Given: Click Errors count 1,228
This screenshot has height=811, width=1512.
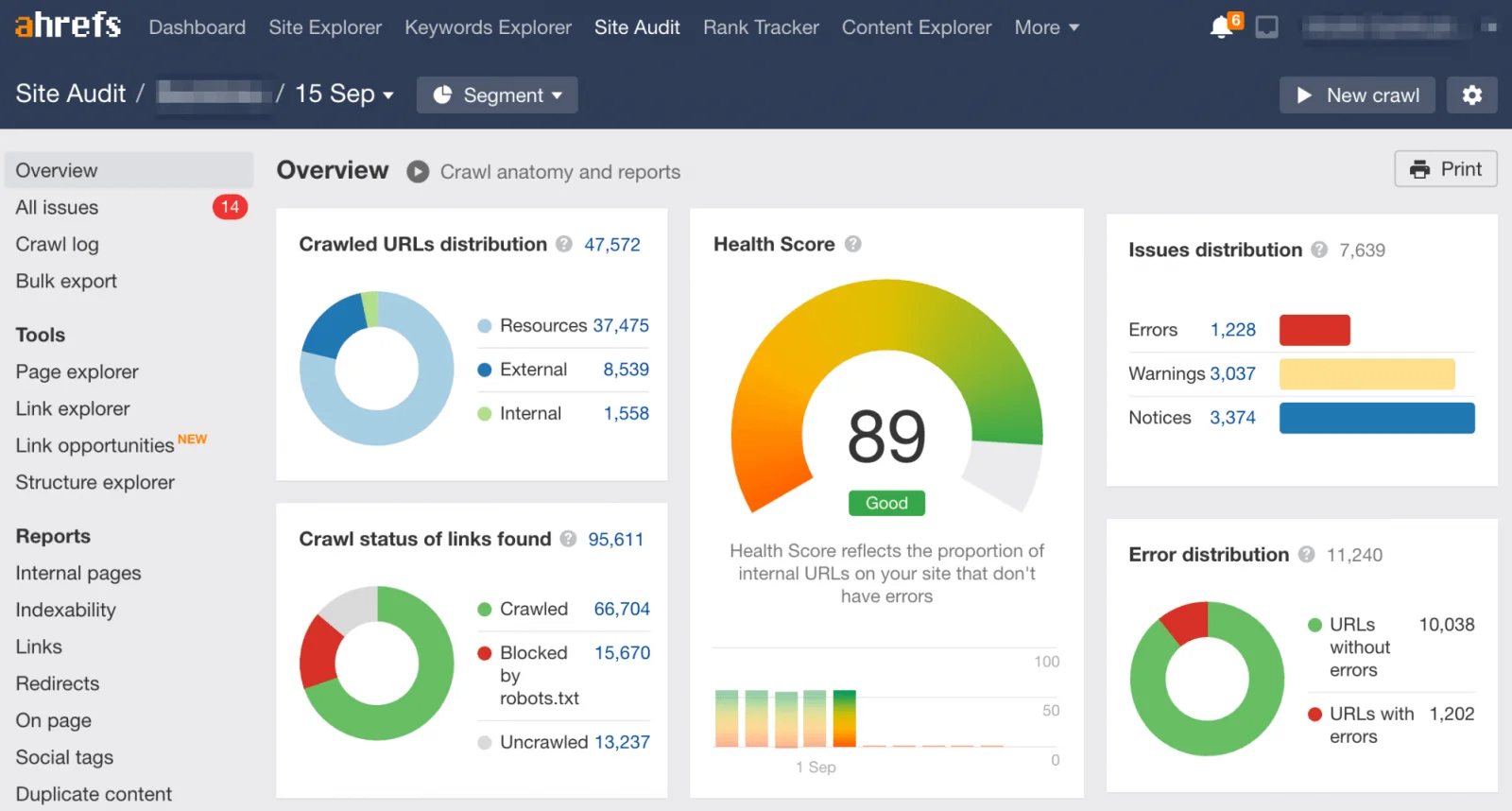Looking at the screenshot, I should (x=1233, y=330).
